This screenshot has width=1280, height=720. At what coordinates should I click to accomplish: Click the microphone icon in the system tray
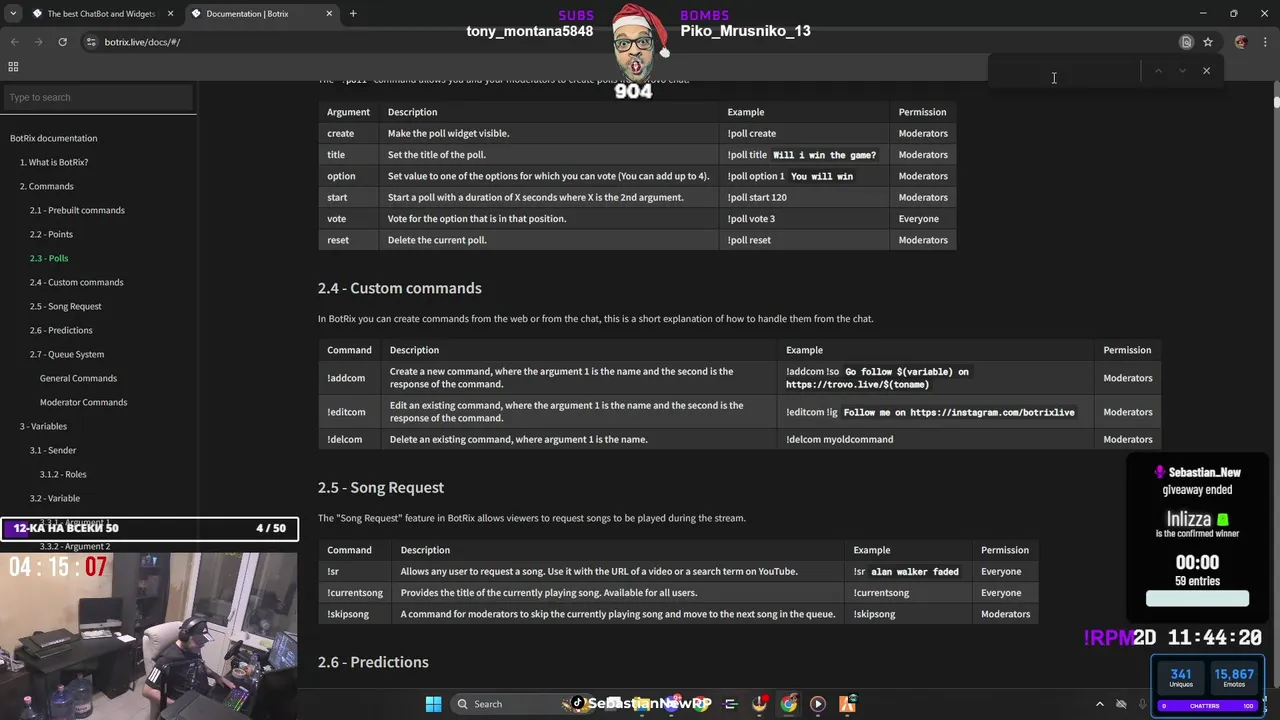click(1142, 704)
